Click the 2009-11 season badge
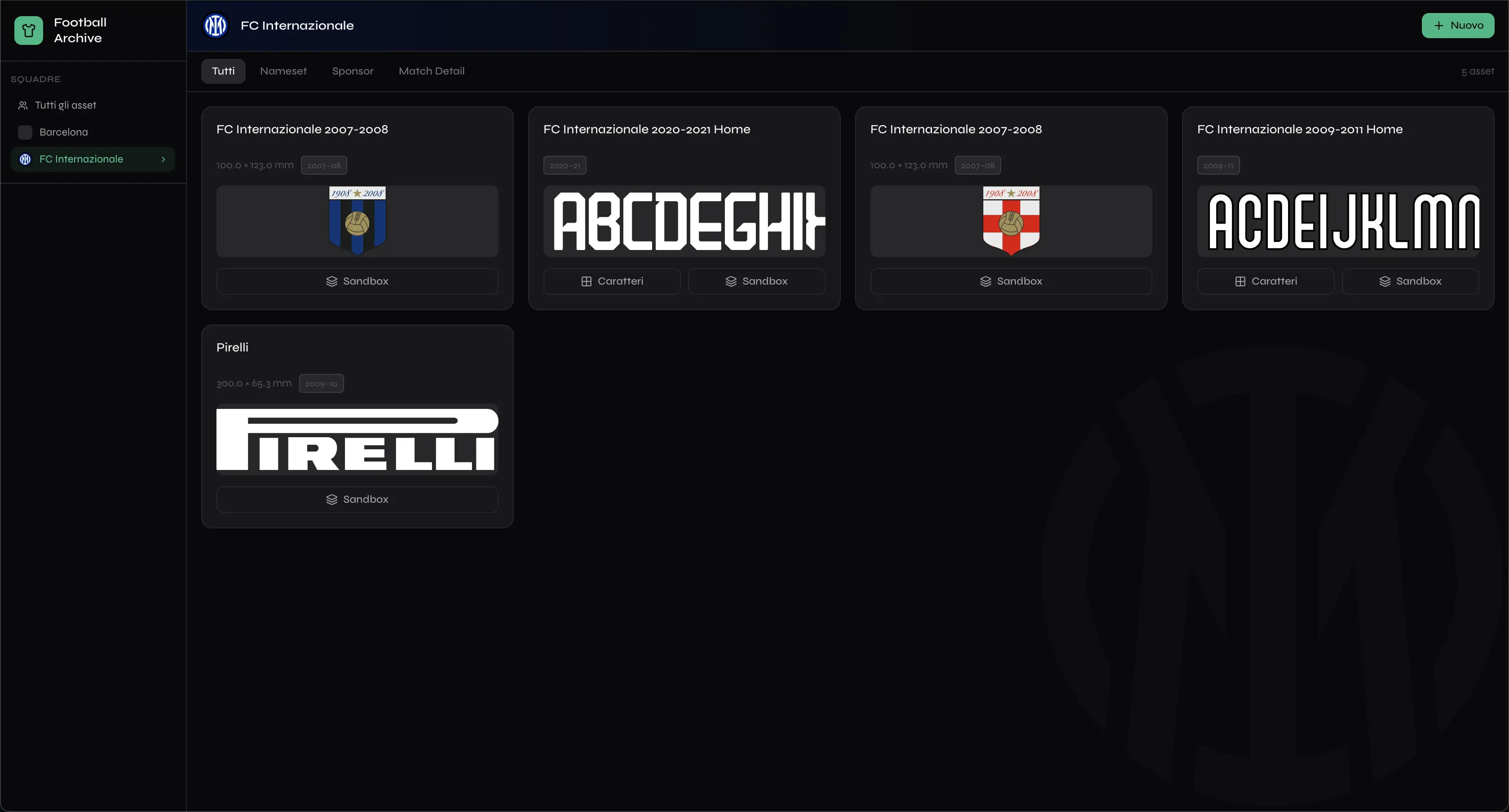 (1218, 166)
